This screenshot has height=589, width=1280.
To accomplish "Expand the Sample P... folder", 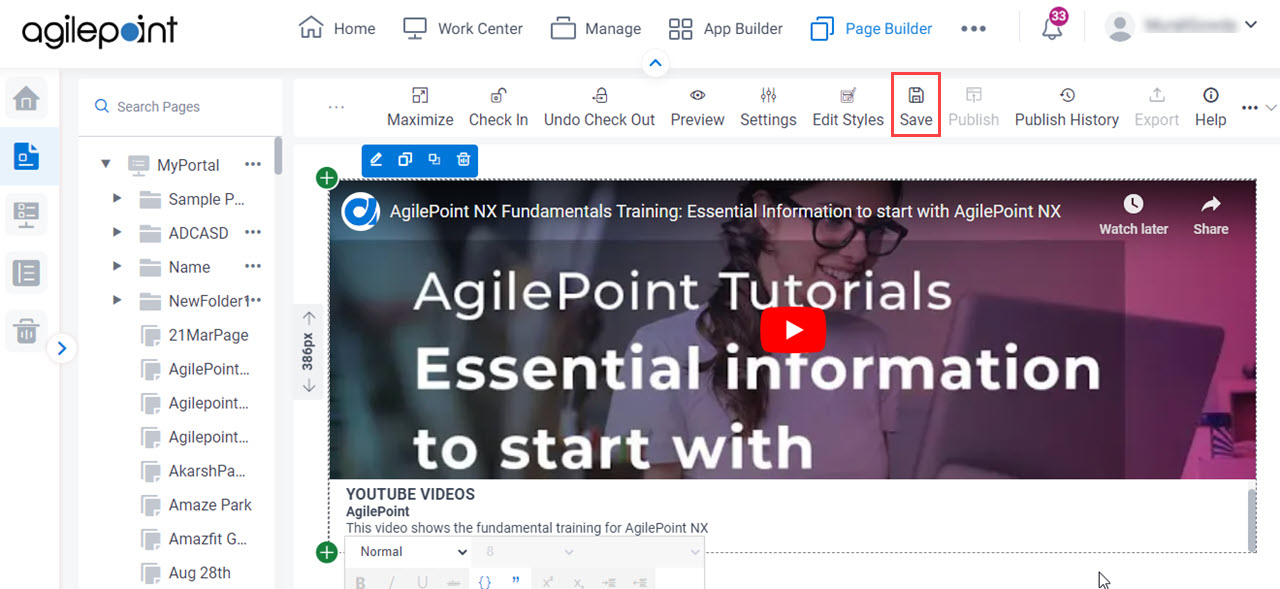I will (117, 199).
